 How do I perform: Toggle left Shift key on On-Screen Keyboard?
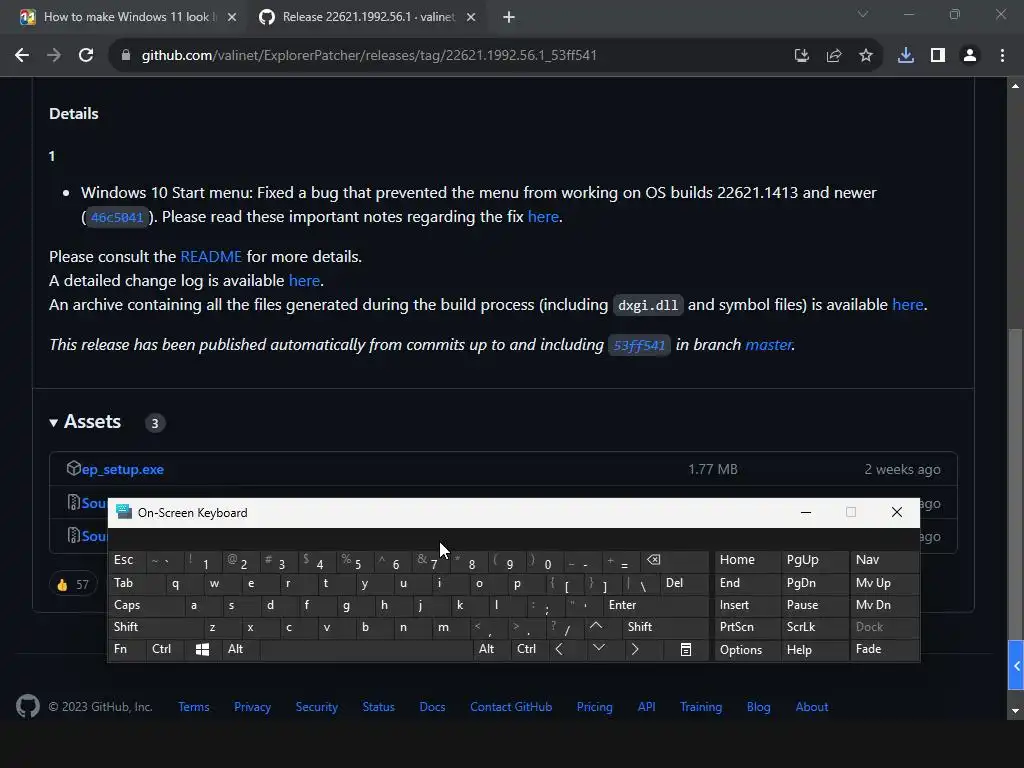tap(155, 627)
